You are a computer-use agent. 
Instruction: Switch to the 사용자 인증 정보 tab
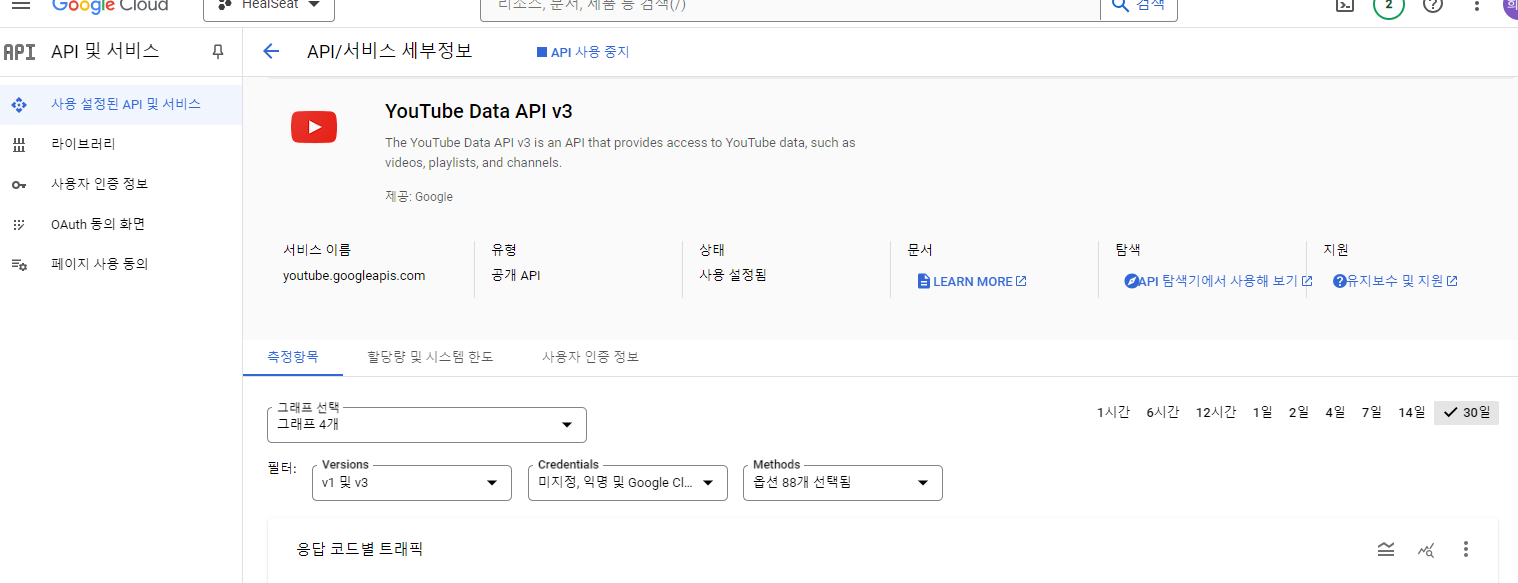(590, 356)
